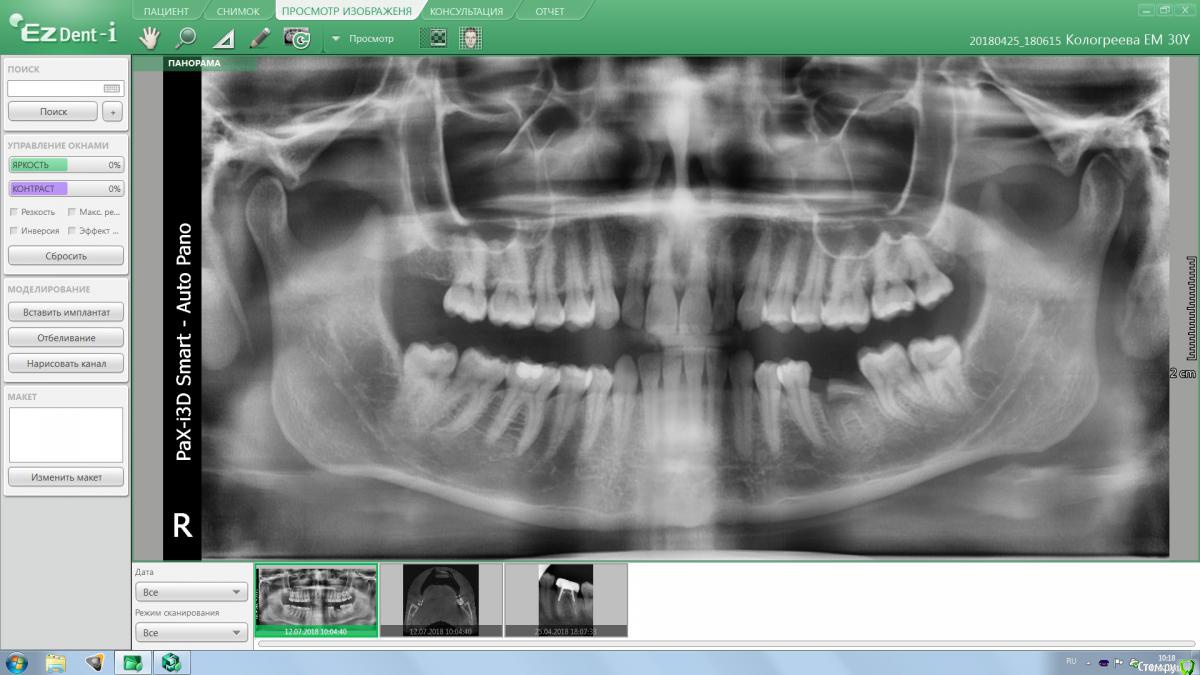Expand the Просмотр dropdown arrow
The height and width of the screenshot is (675, 1200).
pyautogui.click(x=336, y=39)
